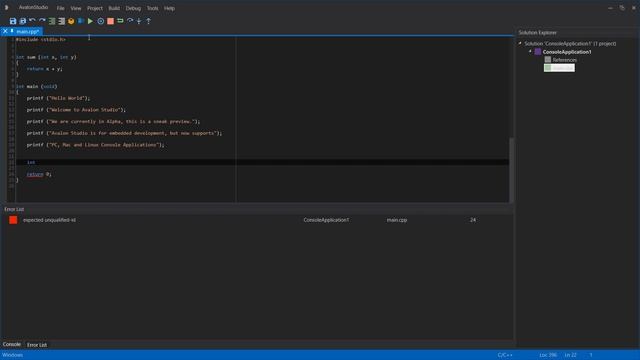
Task: Click the Step Over debug icon
Action: [130, 21]
